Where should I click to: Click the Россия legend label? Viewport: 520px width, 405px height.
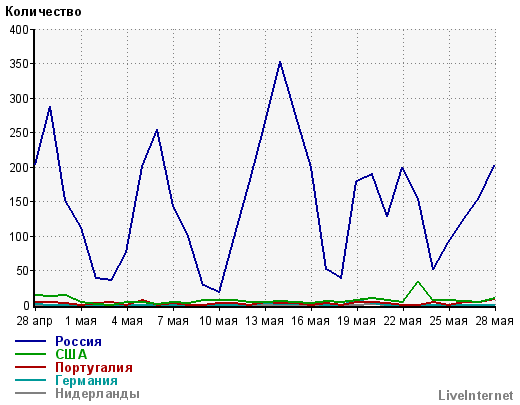78,341
